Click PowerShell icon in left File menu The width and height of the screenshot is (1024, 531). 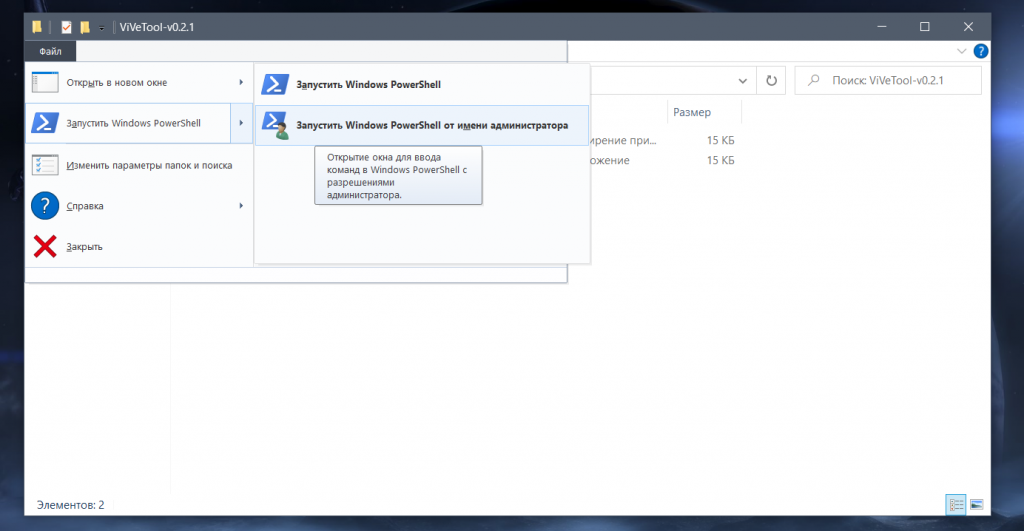(x=45, y=123)
